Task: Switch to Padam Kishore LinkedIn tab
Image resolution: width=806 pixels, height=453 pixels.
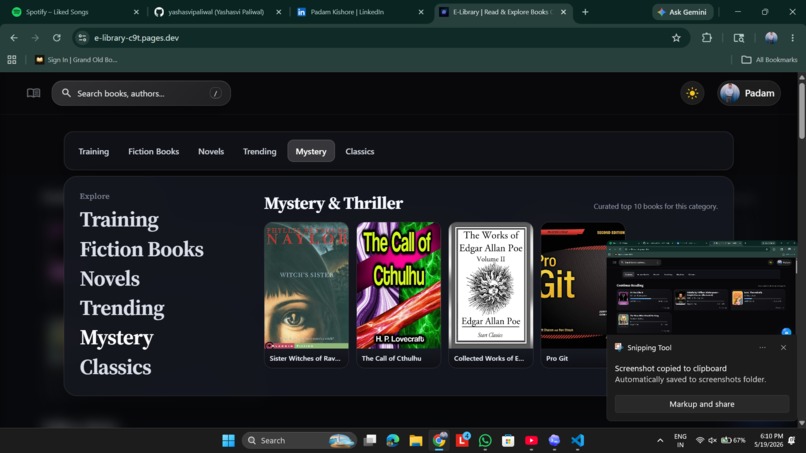Action: coord(360,12)
